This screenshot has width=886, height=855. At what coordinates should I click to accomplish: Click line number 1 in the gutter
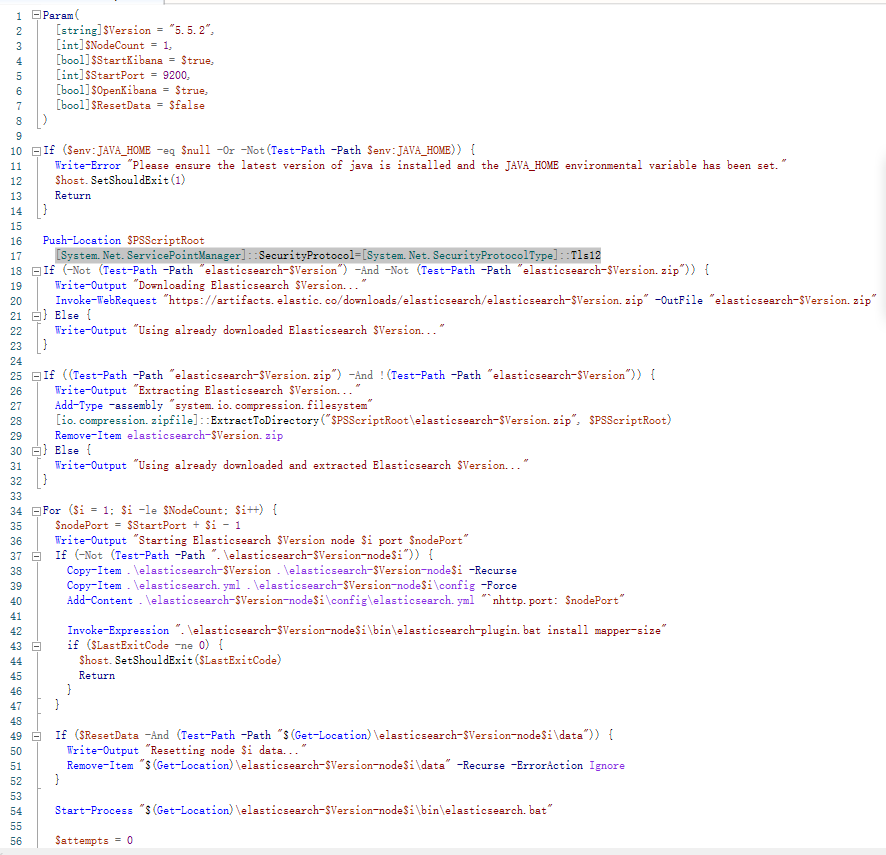tap(19, 16)
